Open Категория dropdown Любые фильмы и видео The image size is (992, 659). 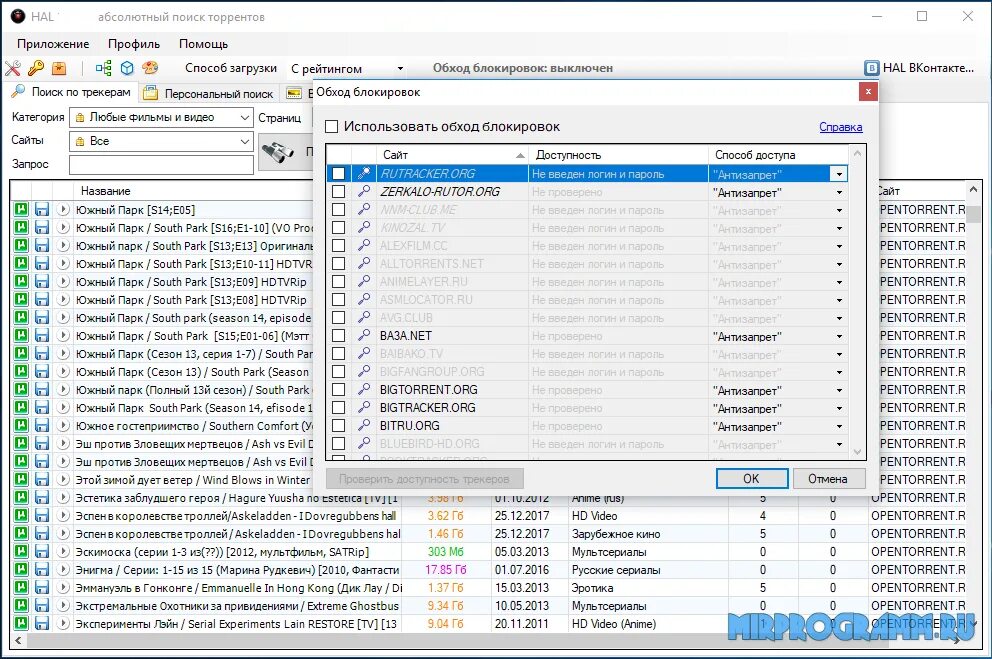click(x=161, y=117)
